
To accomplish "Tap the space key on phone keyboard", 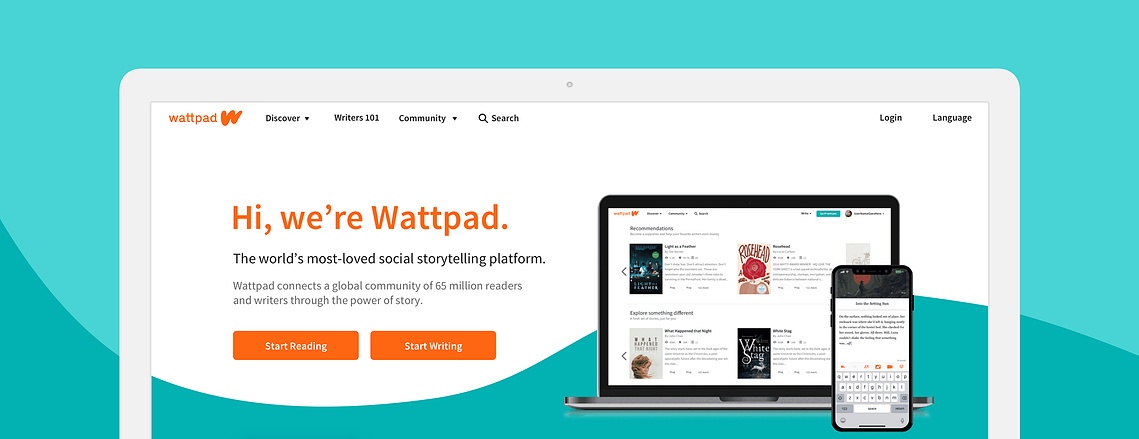I will click(870, 408).
